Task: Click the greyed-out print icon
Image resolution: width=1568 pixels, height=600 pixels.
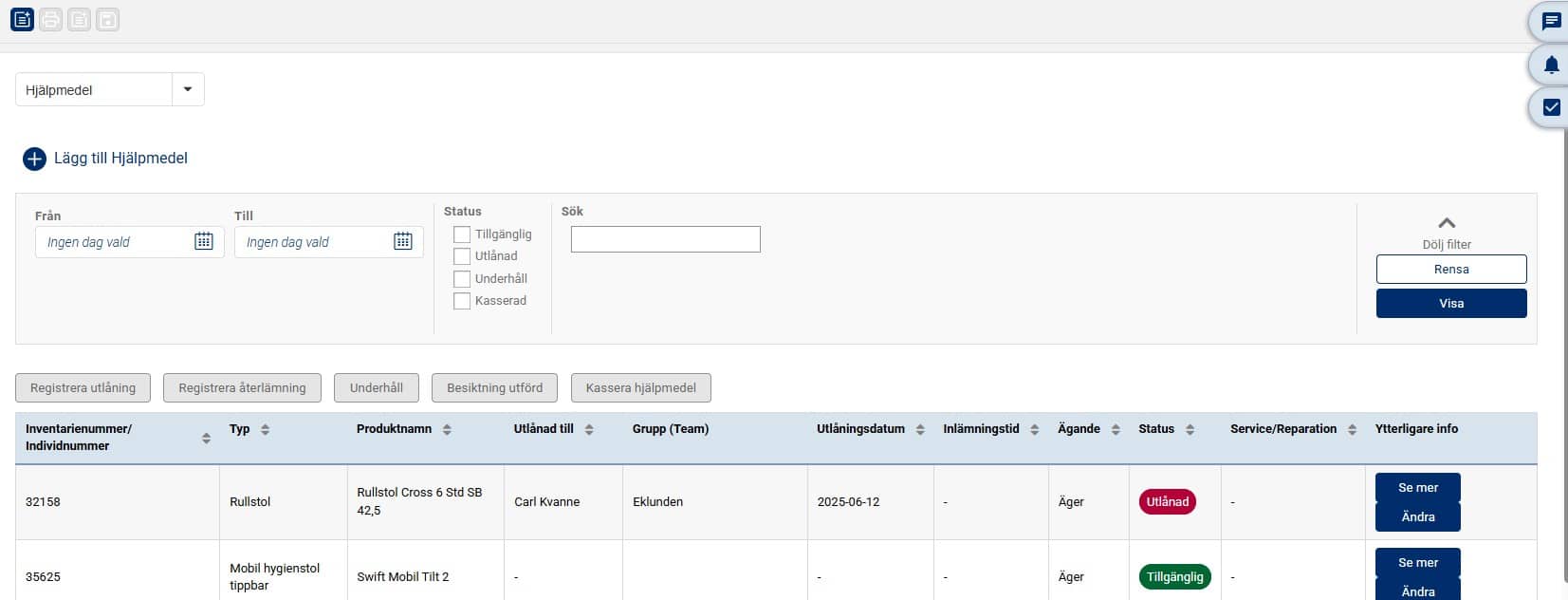Action: click(x=51, y=20)
